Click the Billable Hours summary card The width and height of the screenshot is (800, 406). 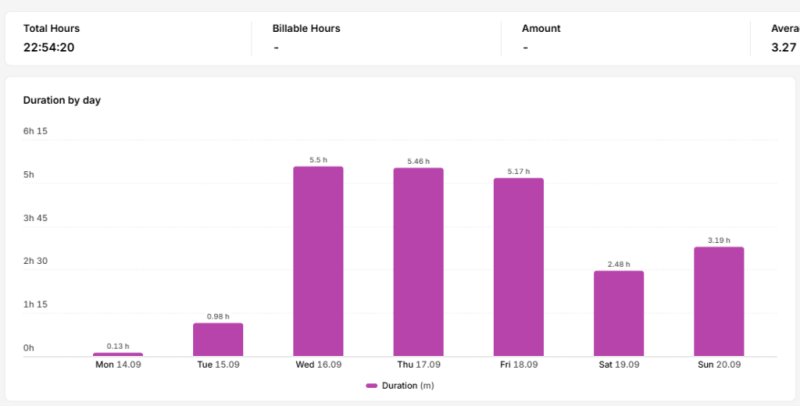pyautogui.click(x=376, y=38)
